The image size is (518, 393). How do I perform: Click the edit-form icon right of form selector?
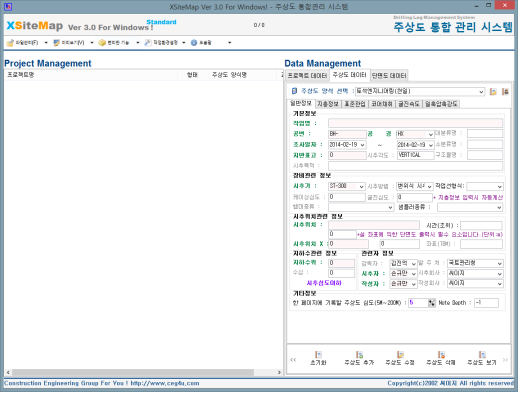[493, 92]
